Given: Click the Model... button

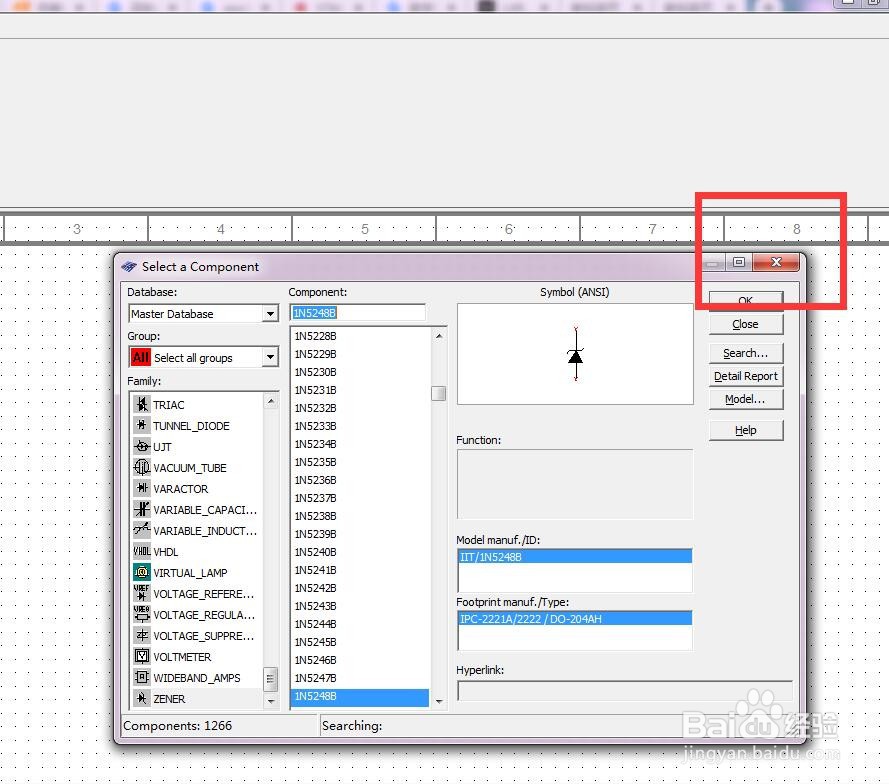Looking at the screenshot, I should pyautogui.click(x=746, y=399).
